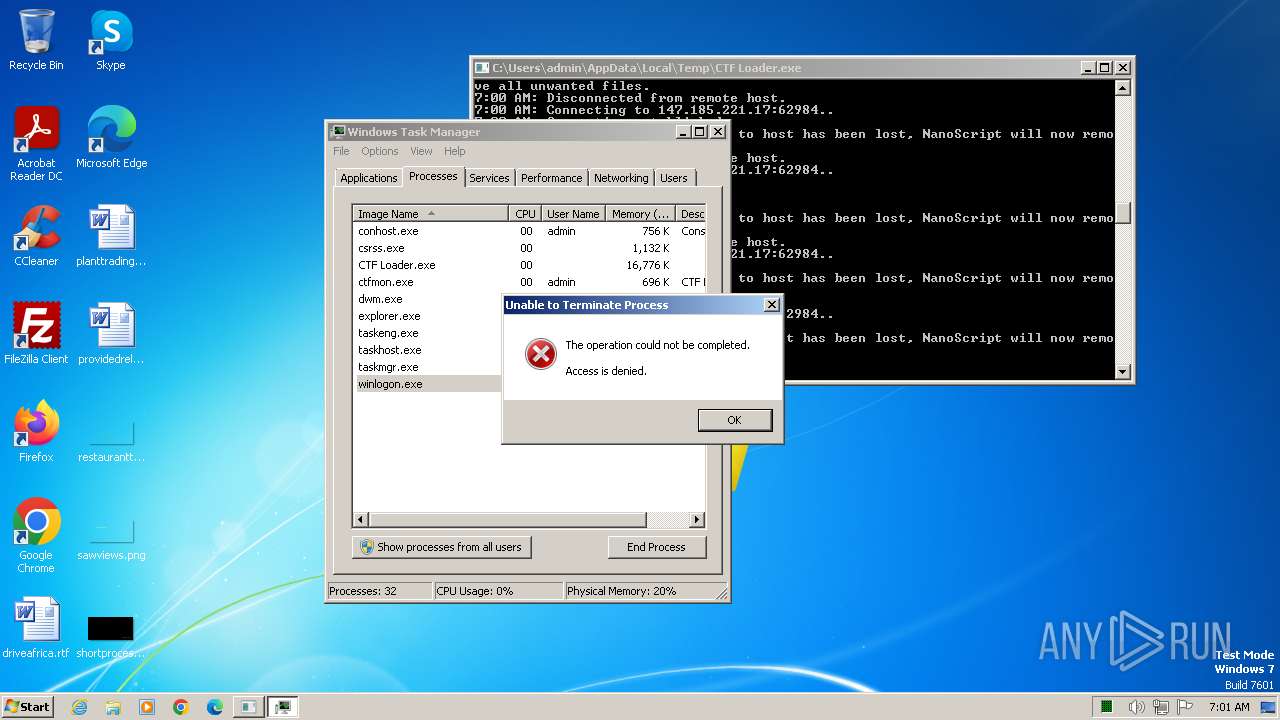Open the Options menu in Task Manager
The height and width of the screenshot is (720, 1280).
coord(380,152)
